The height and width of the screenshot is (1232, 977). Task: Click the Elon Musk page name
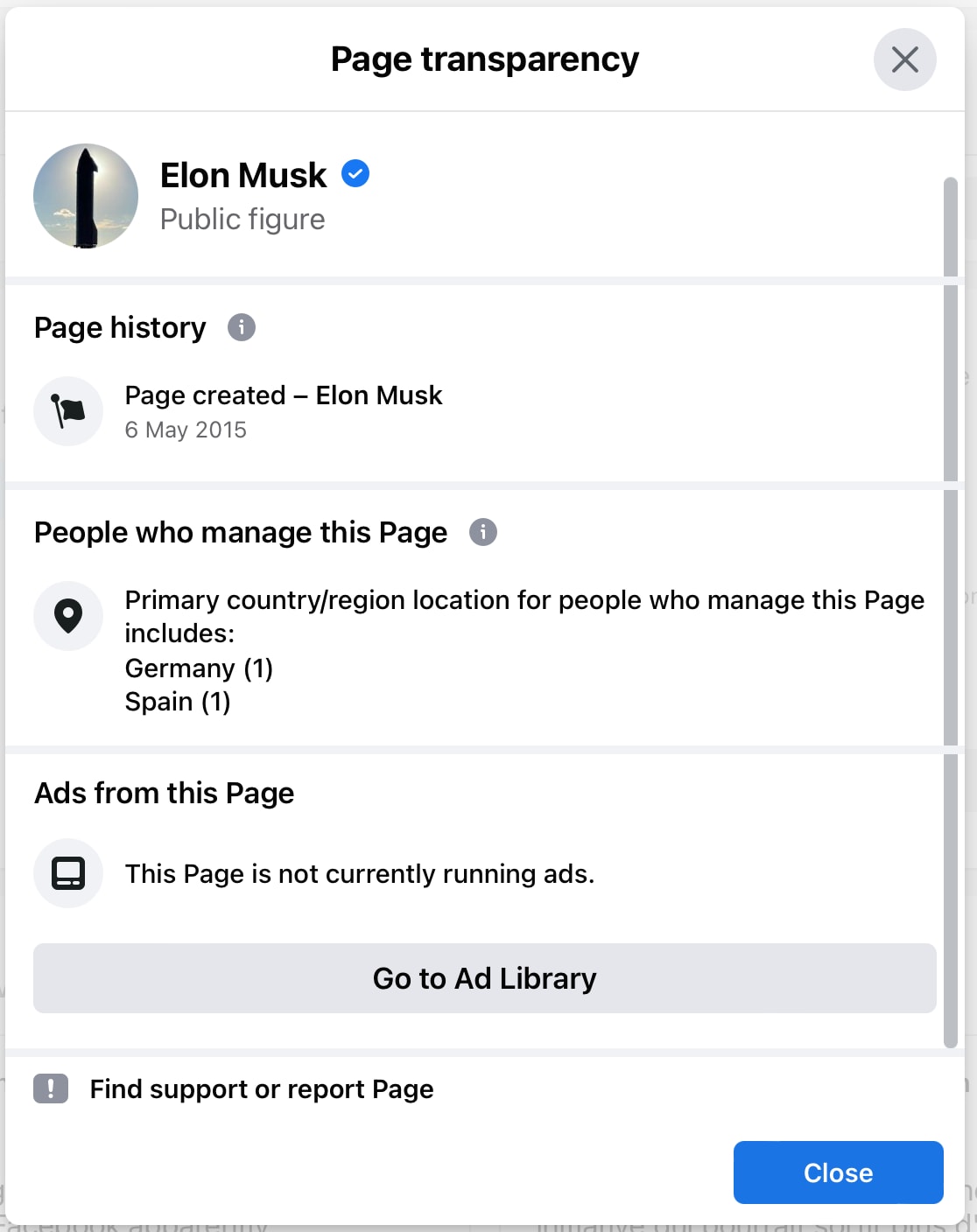(x=243, y=175)
